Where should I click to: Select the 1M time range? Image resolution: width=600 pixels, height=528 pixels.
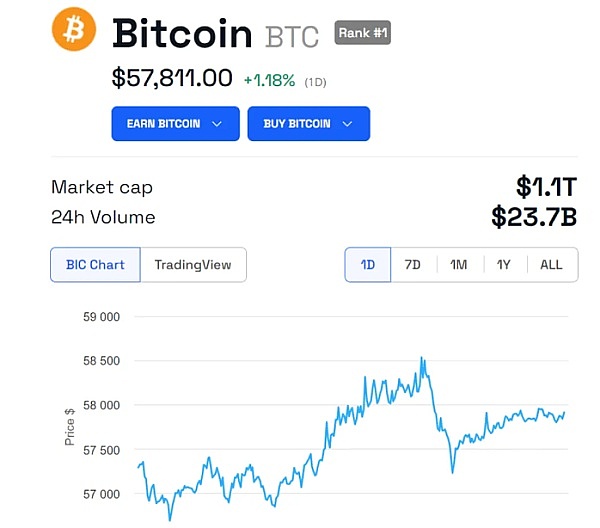pos(458,265)
